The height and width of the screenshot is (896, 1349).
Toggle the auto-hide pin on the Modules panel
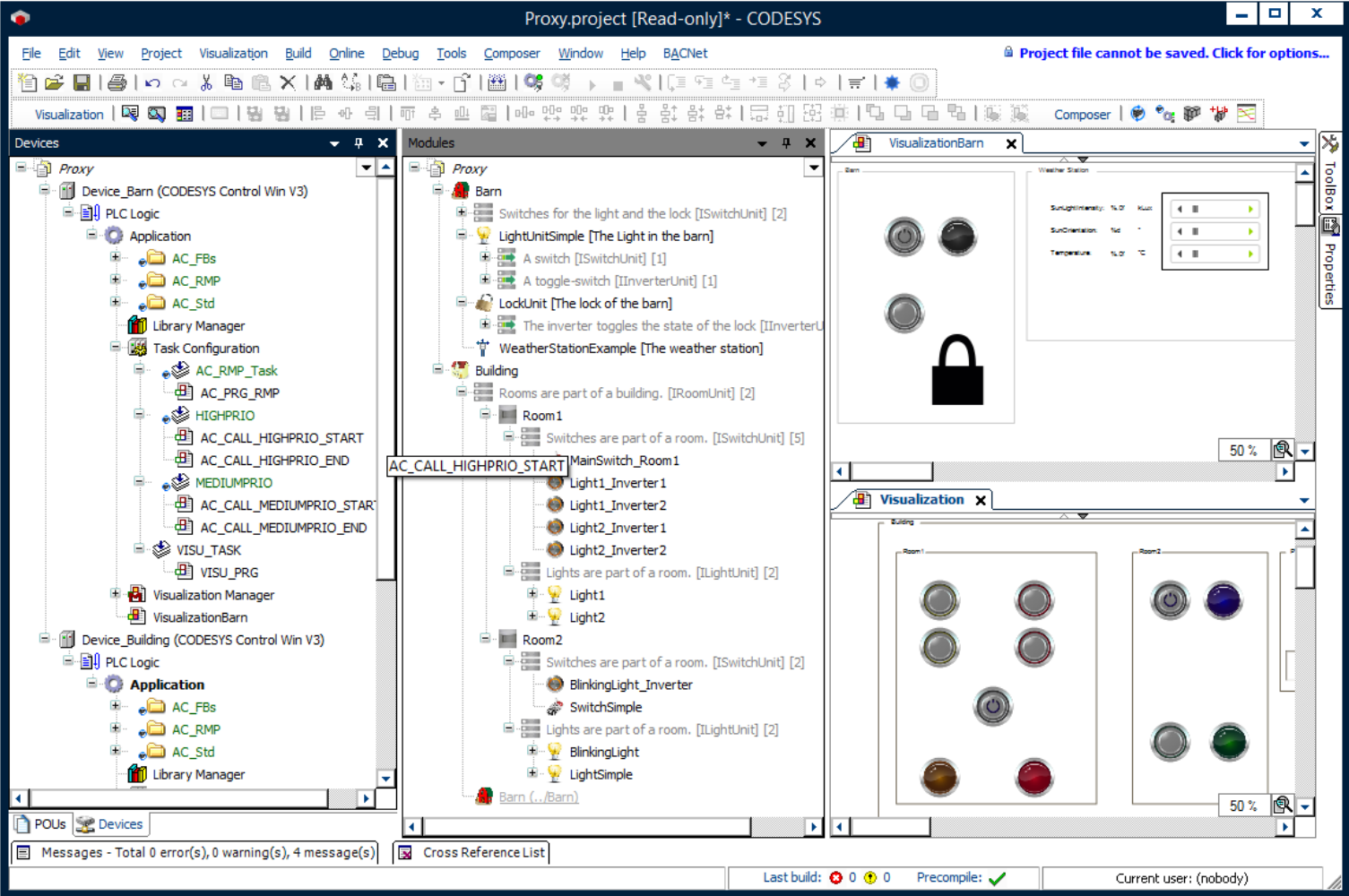(x=786, y=143)
